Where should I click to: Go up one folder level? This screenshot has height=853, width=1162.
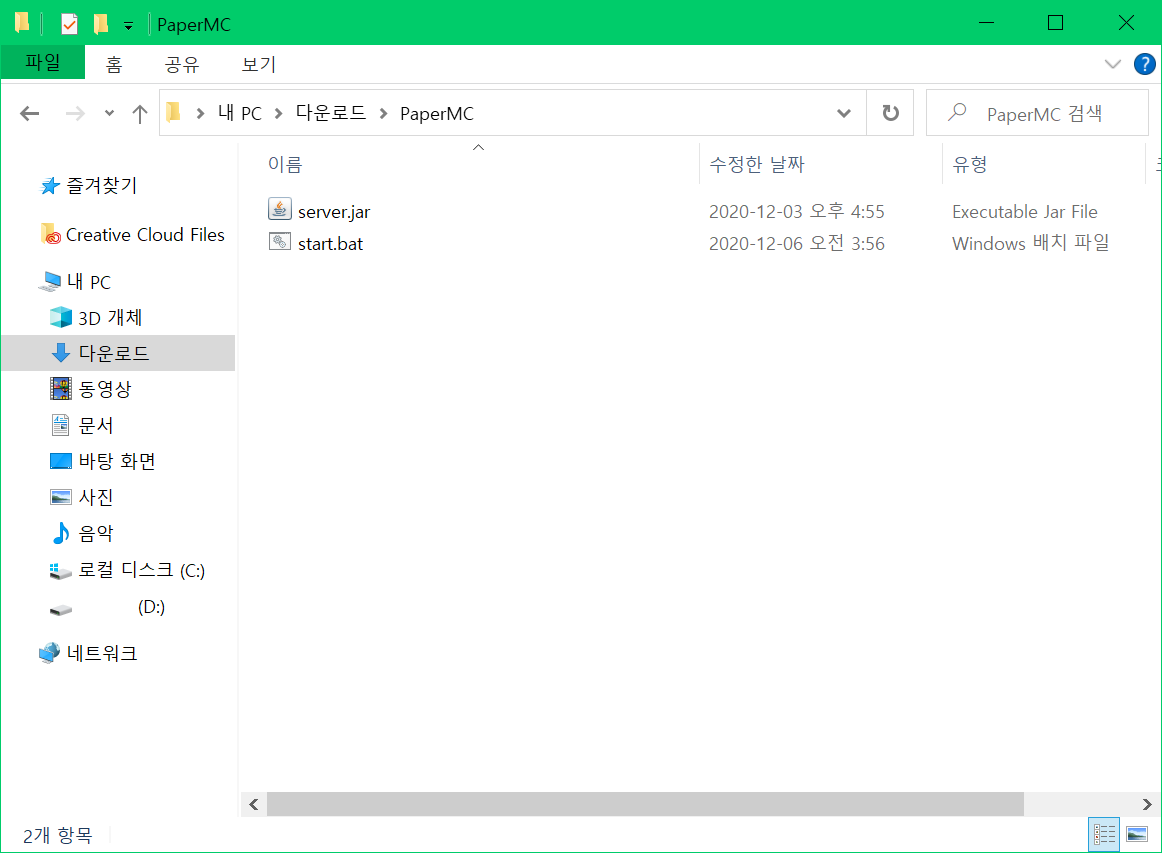(139, 113)
